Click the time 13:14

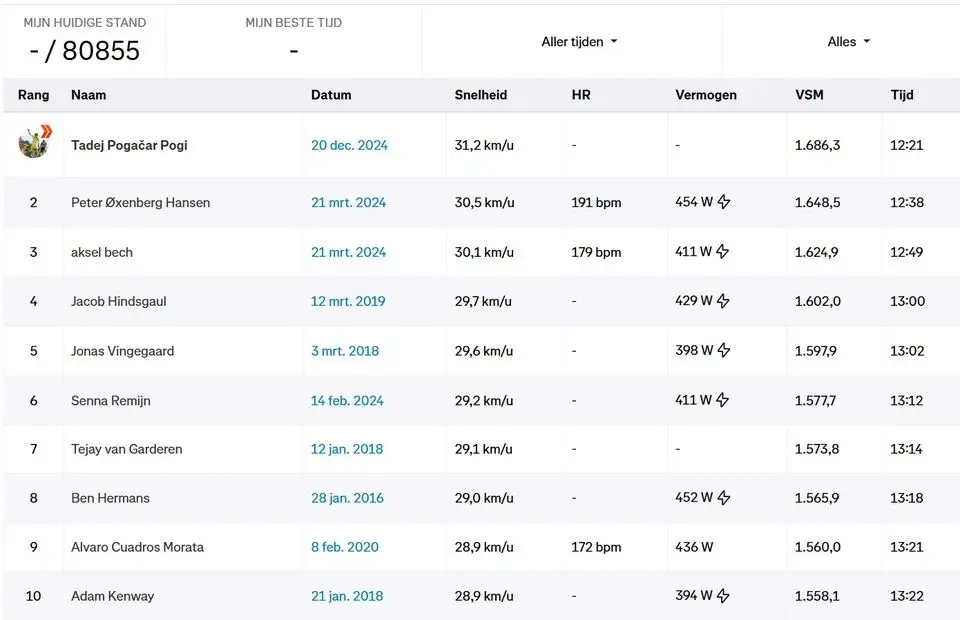pos(906,449)
